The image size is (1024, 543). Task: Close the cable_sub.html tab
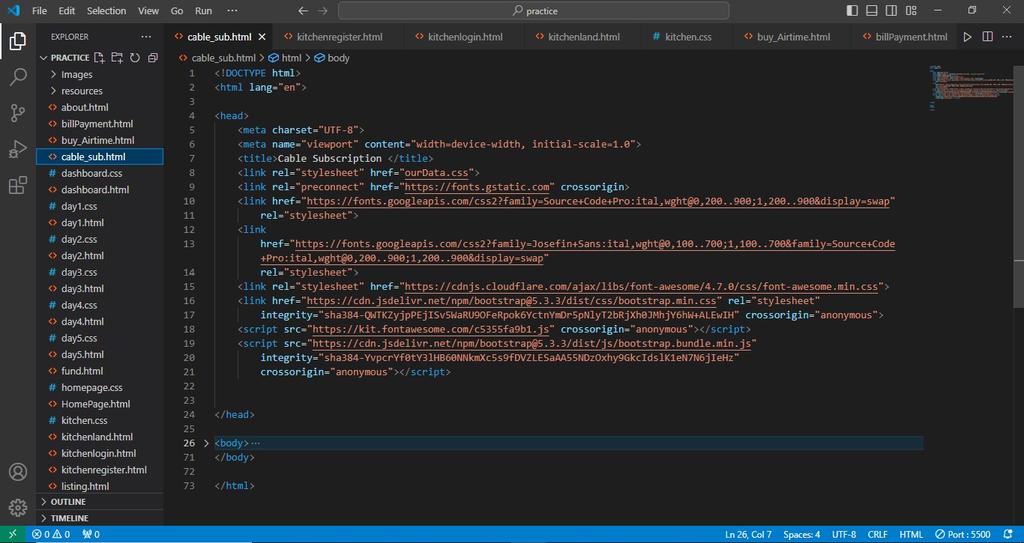[x=262, y=37]
